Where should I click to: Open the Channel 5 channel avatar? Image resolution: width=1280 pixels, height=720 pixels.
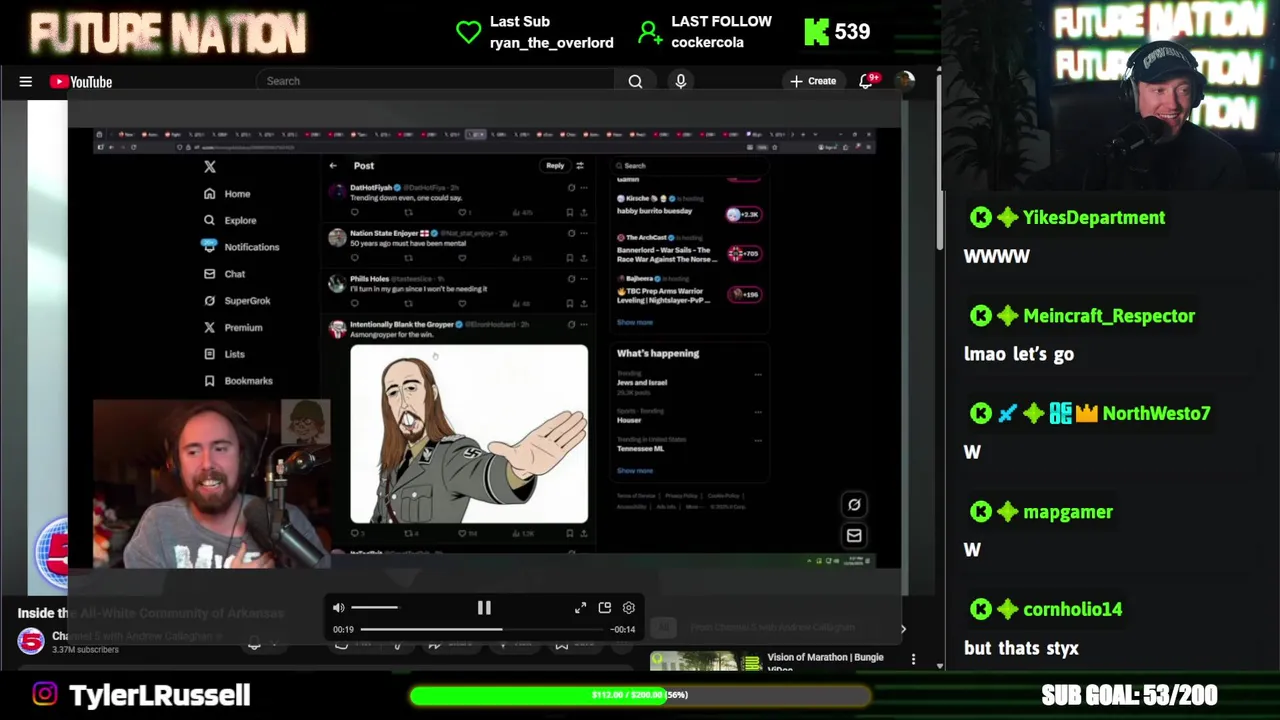click(x=31, y=641)
